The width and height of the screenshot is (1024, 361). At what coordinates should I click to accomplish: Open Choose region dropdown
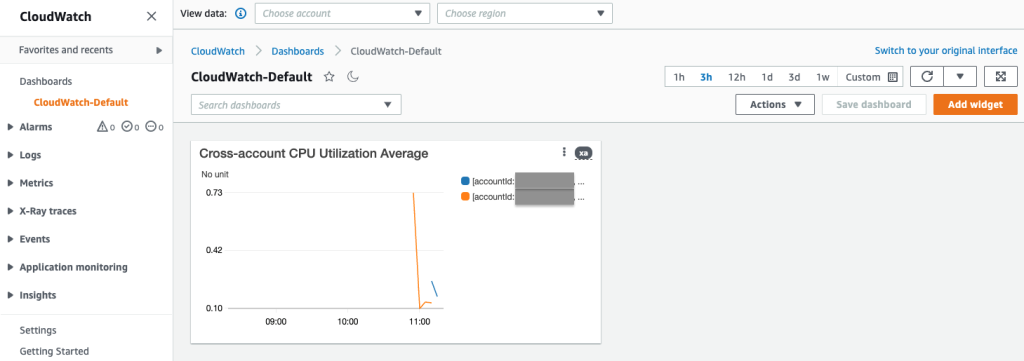pos(524,14)
